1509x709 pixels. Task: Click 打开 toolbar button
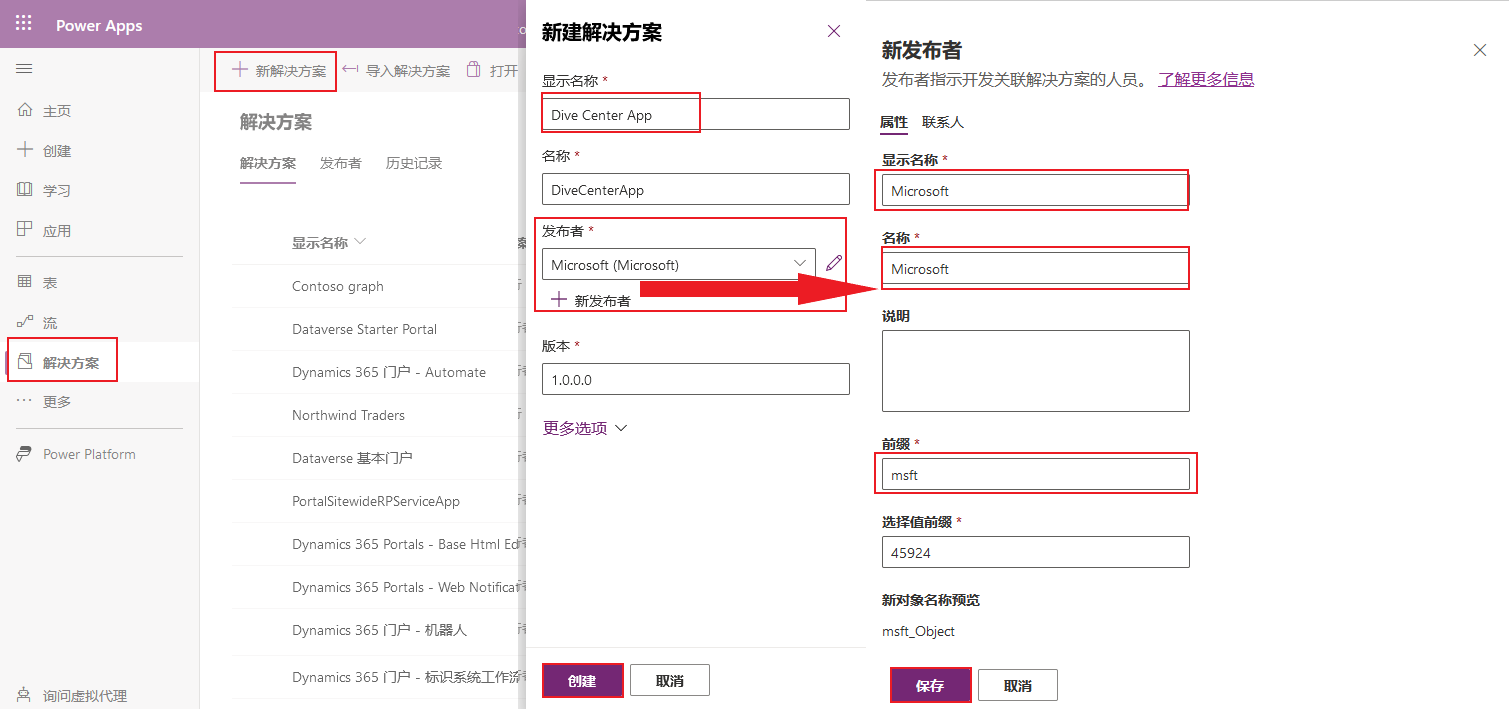492,71
